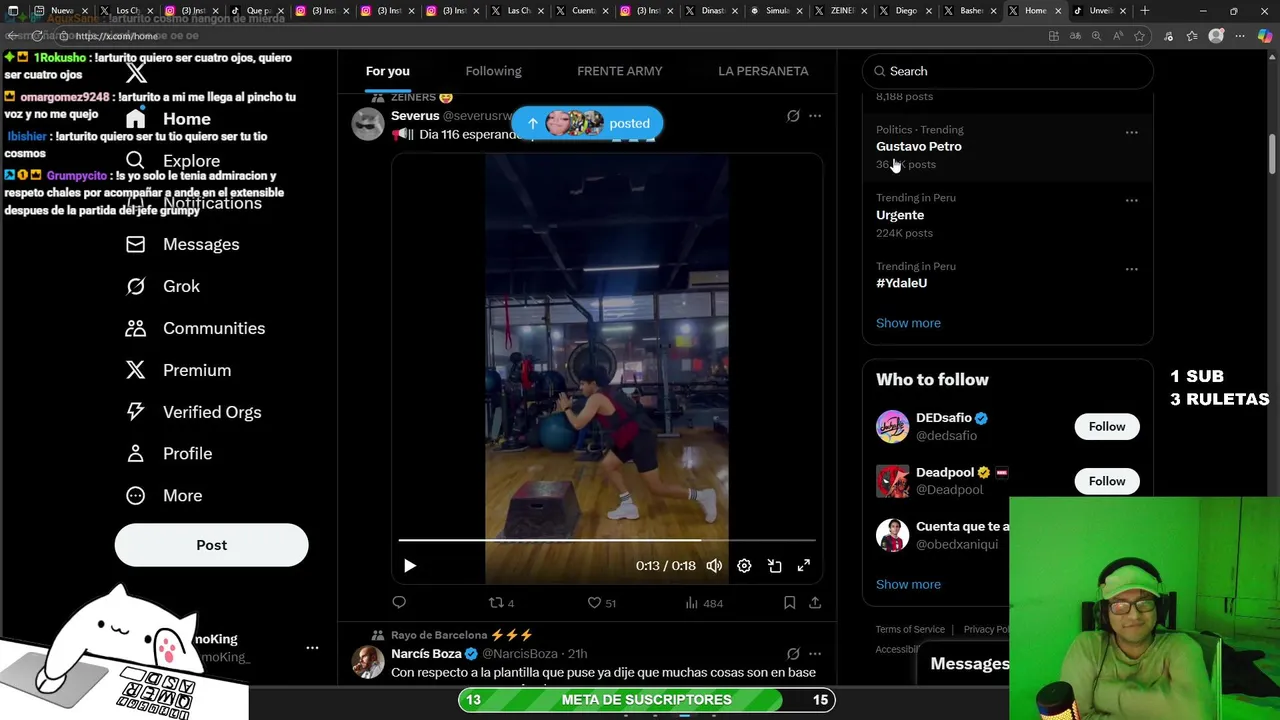Screen dimensions: 1280x720
Task: Reply to the Severus post
Action: pos(399,602)
